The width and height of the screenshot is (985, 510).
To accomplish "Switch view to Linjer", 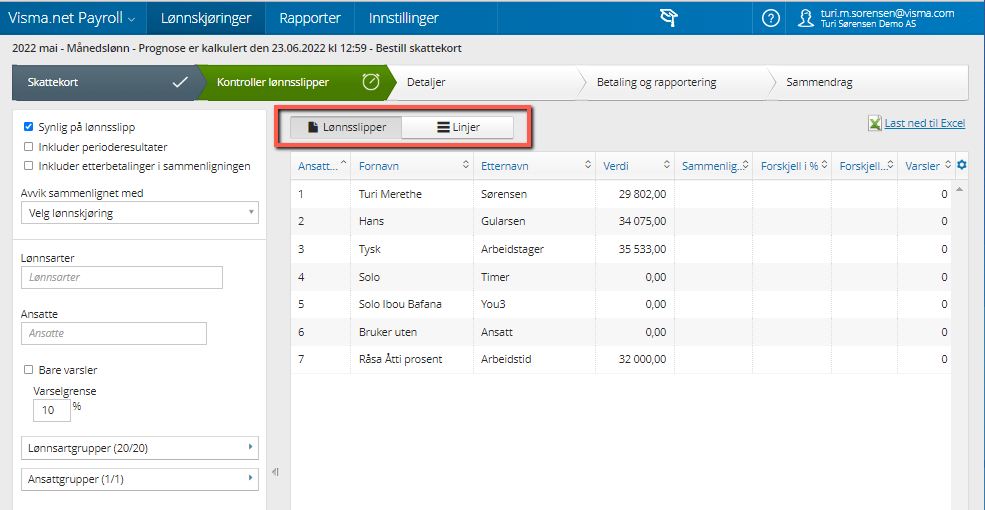I will pos(458,128).
